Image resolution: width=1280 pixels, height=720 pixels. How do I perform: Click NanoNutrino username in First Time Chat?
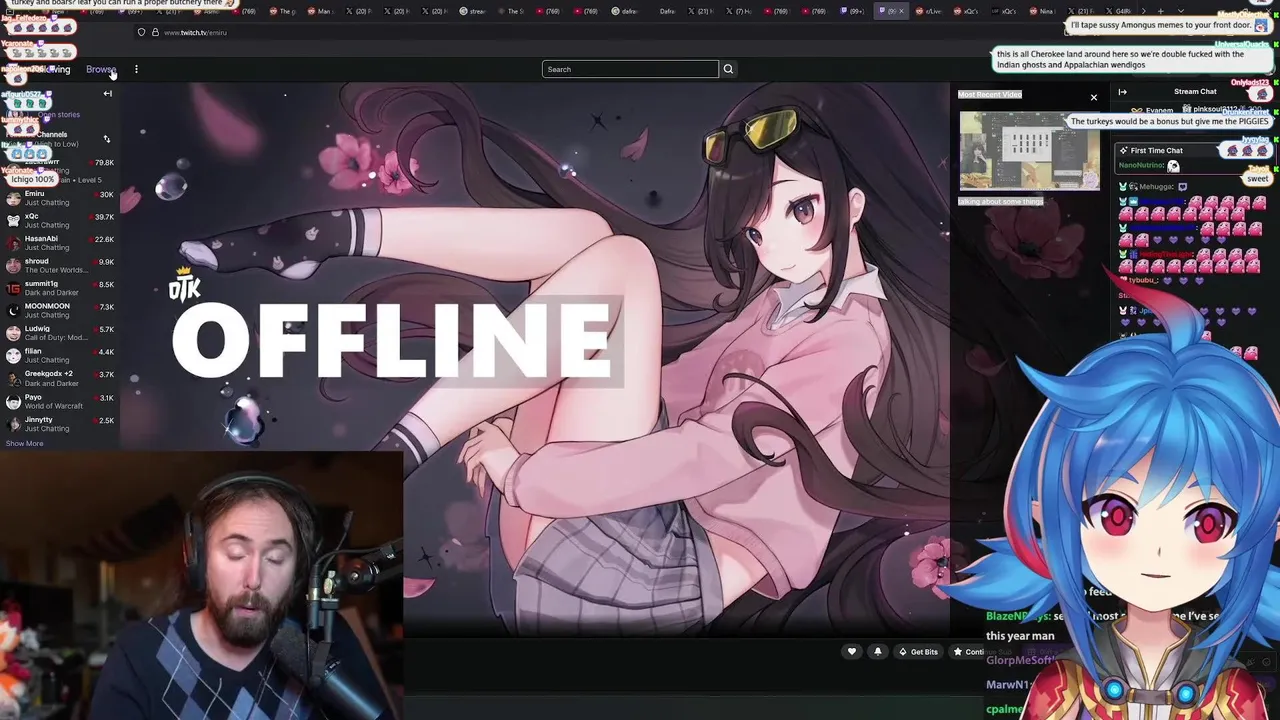1141,165
